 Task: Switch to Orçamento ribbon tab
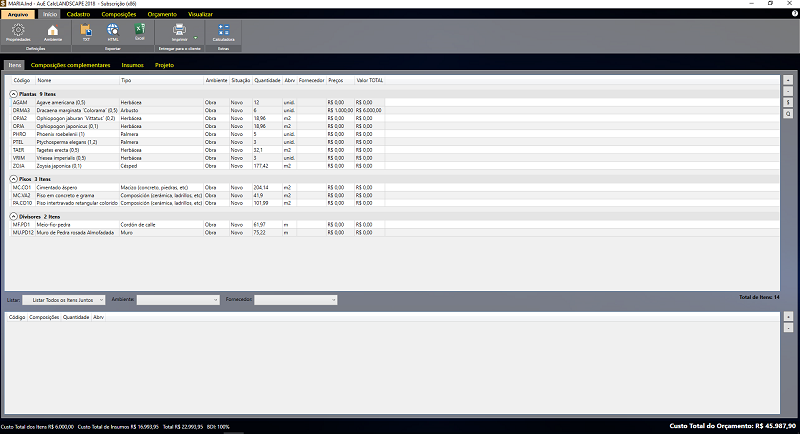click(x=162, y=14)
